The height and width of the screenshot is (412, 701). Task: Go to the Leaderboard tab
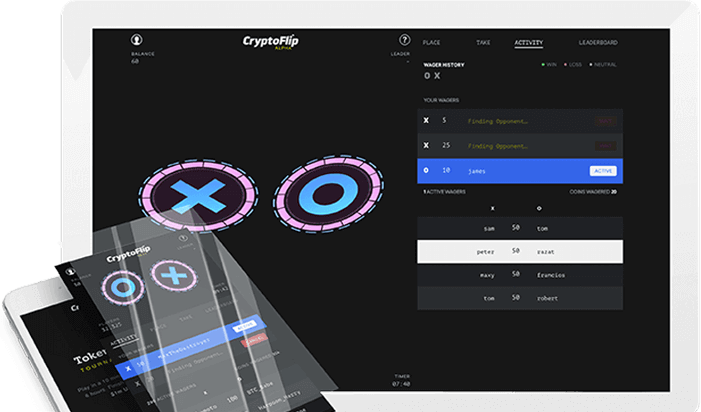click(597, 43)
